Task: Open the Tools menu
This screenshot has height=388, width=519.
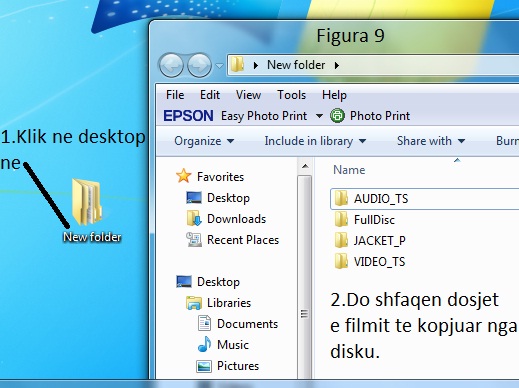Action: [291, 95]
